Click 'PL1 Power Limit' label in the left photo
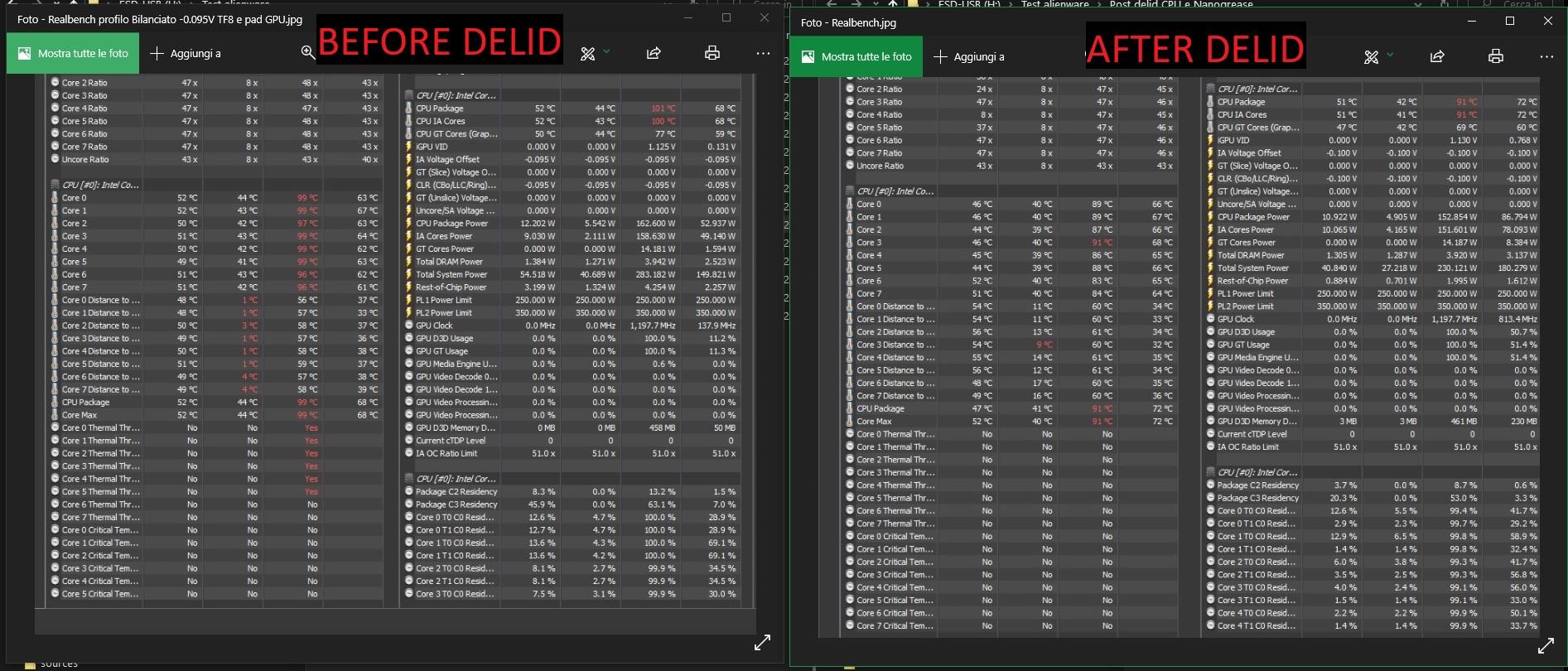 click(444, 300)
